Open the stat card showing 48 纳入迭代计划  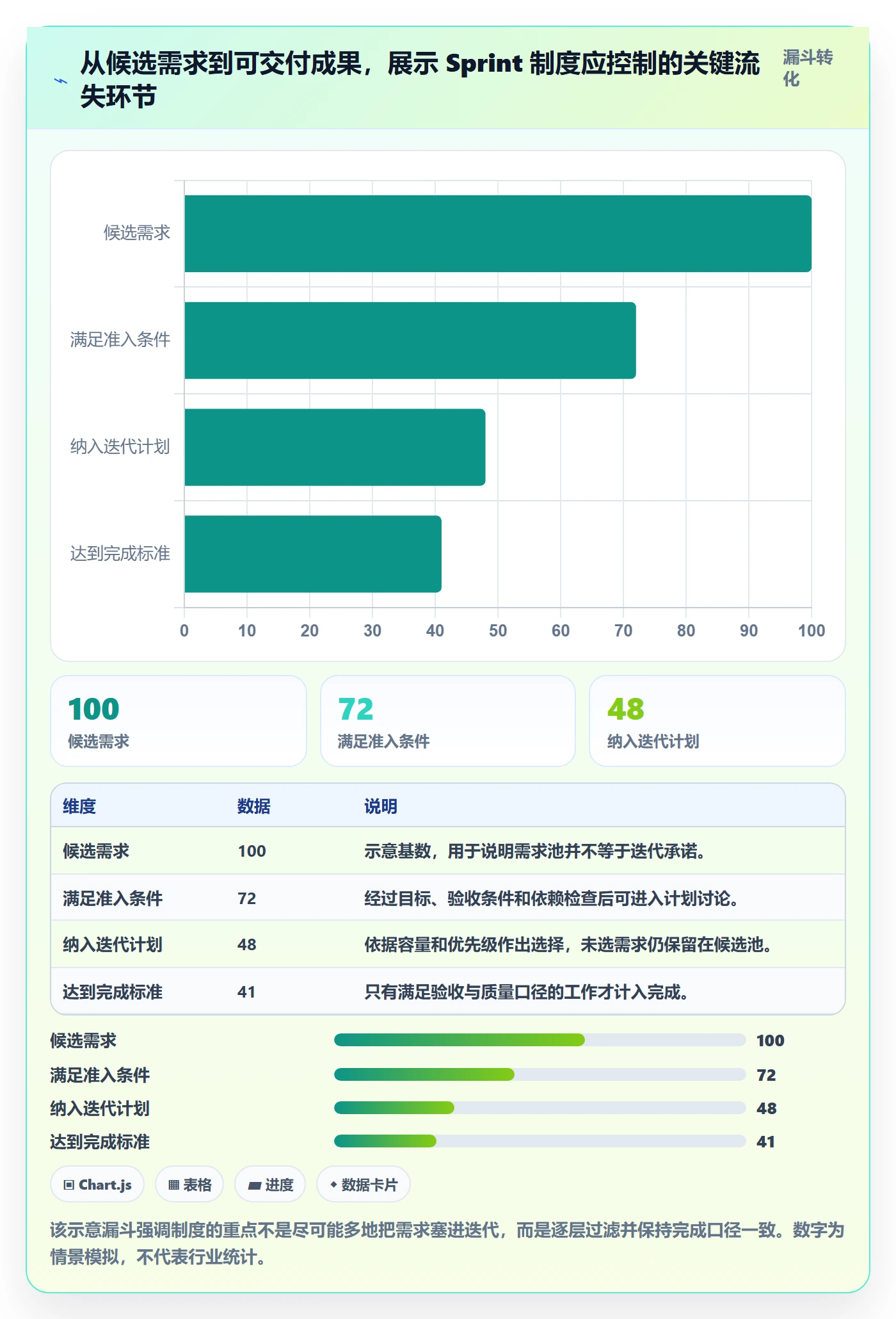(717, 721)
